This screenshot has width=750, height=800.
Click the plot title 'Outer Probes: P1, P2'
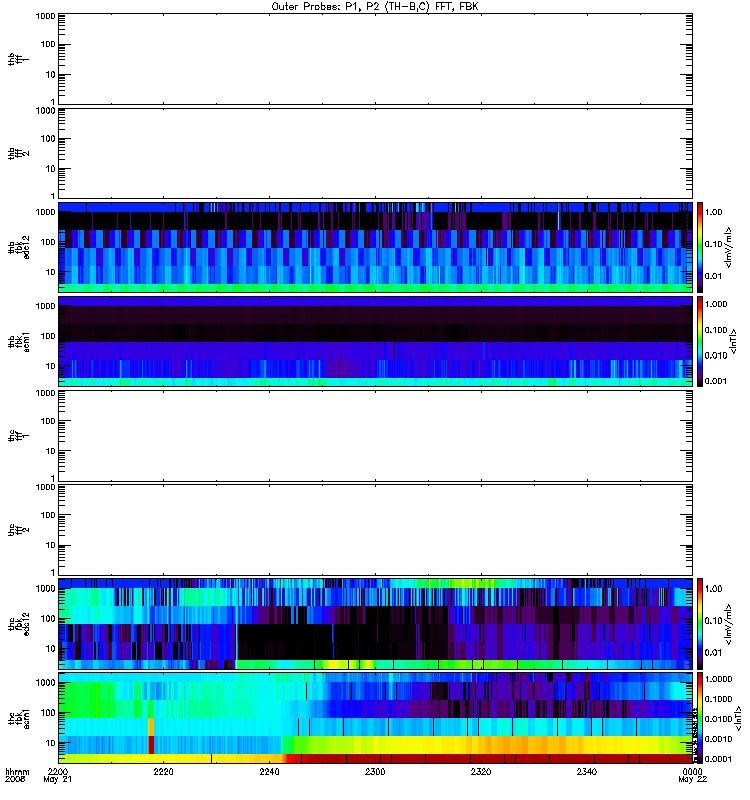pos(375,6)
